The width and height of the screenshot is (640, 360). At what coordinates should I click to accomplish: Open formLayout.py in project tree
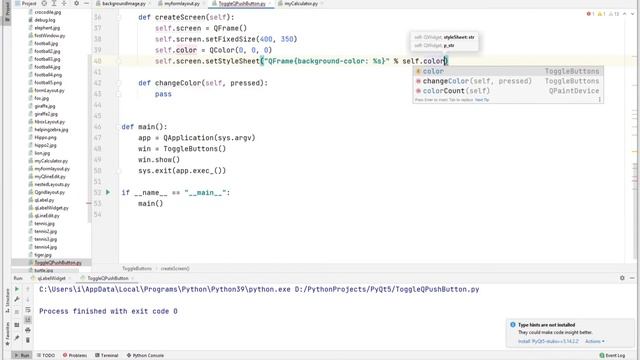[47, 90]
